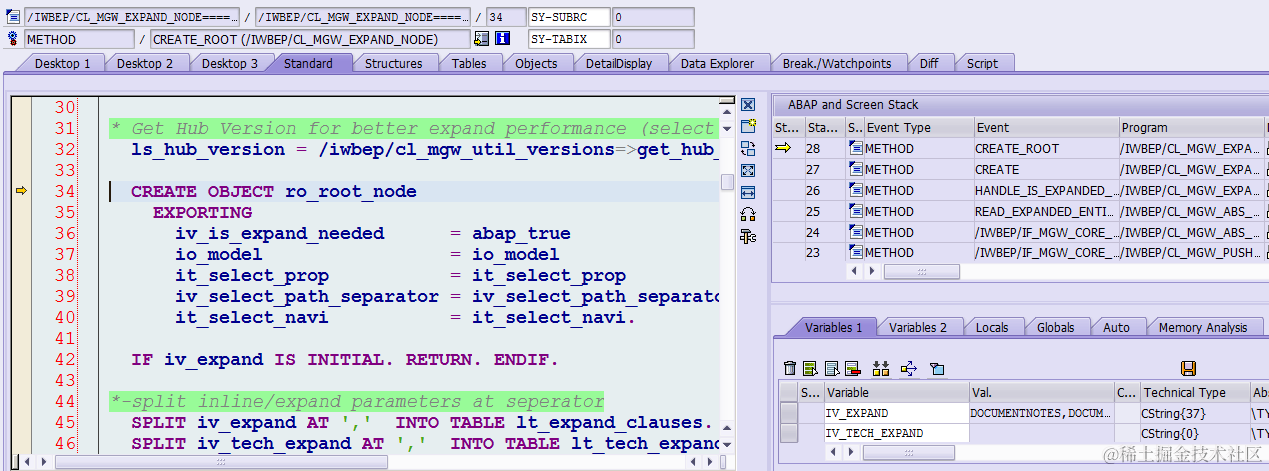Image resolution: width=1269 pixels, height=471 pixels.
Task: Click the new tool icon with yellow star
Action: (x=748, y=126)
